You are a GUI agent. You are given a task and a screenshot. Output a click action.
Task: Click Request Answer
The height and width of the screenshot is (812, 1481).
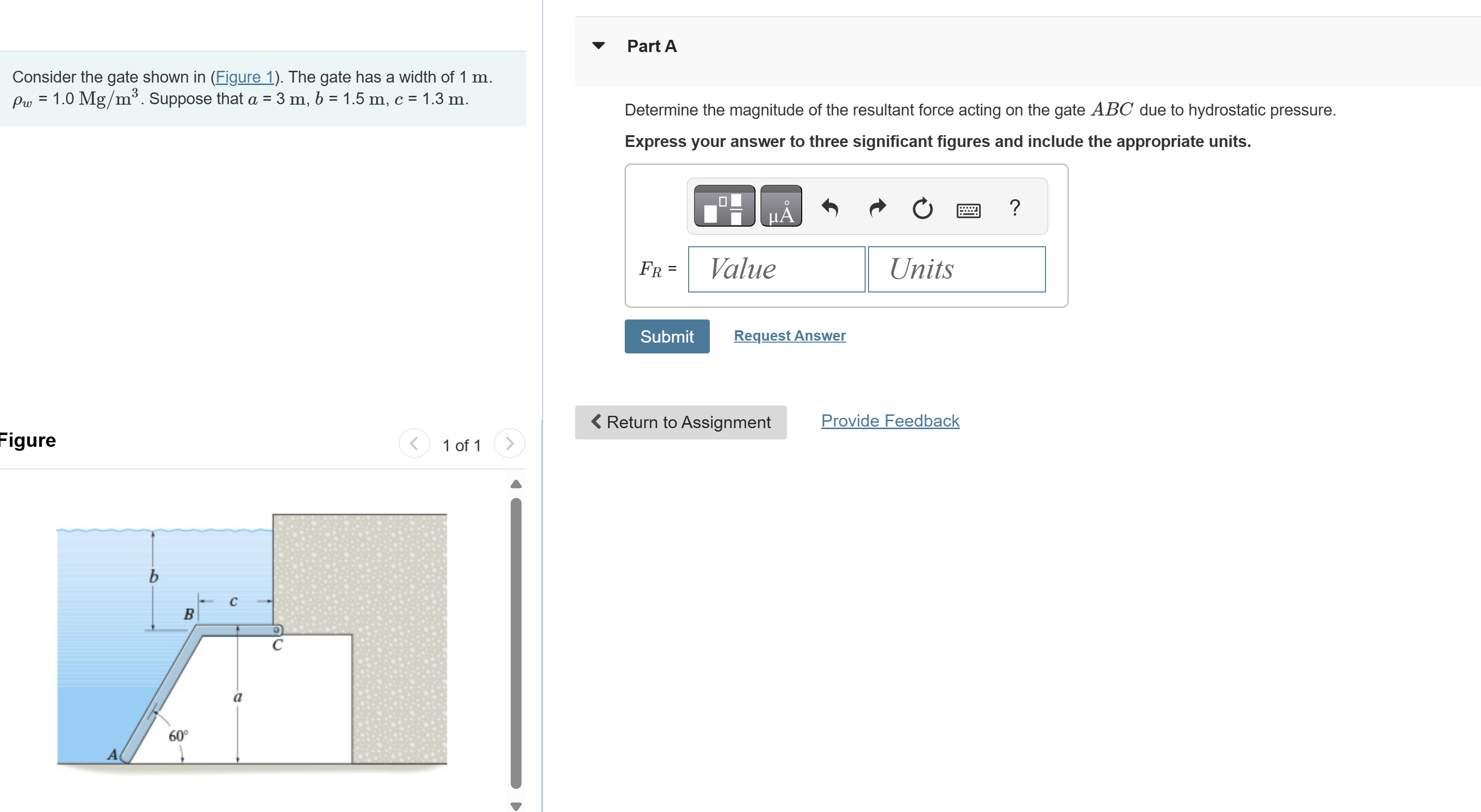point(789,335)
